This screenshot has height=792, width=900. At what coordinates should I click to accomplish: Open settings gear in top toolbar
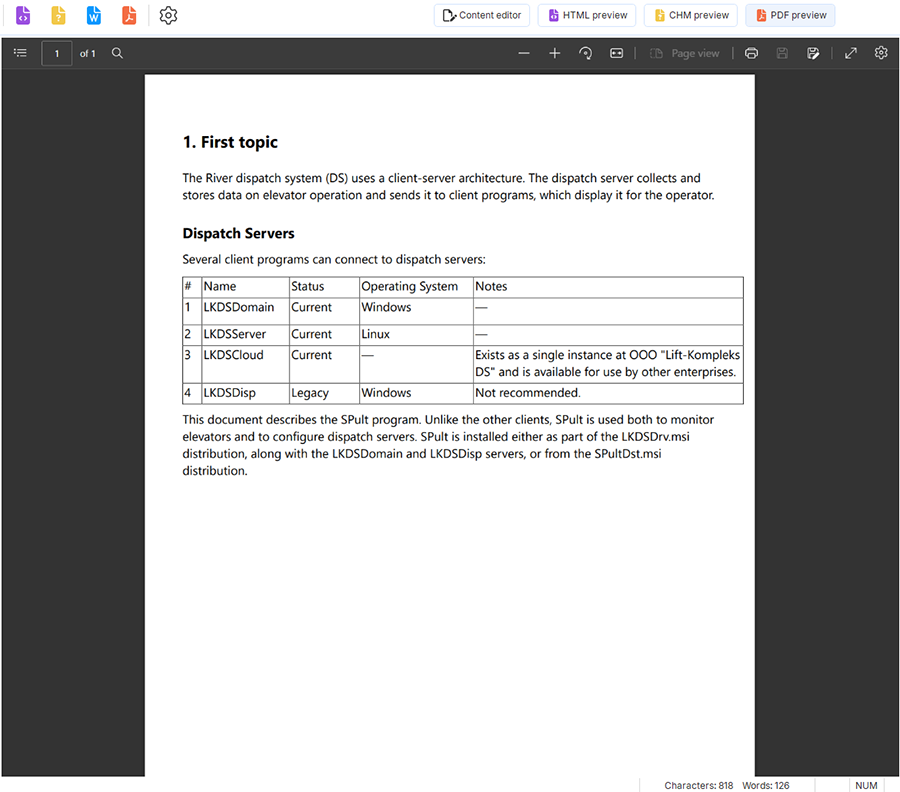[x=168, y=15]
